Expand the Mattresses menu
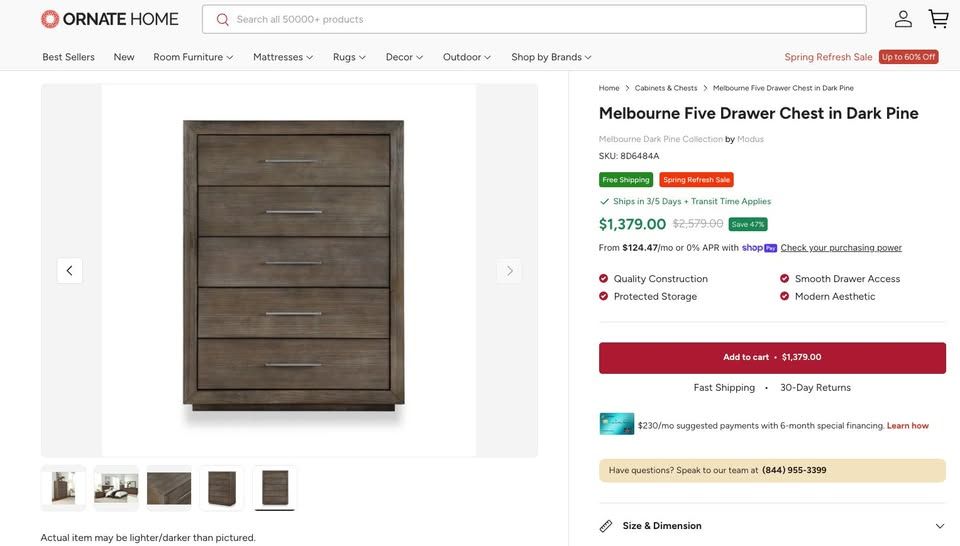 click(283, 57)
